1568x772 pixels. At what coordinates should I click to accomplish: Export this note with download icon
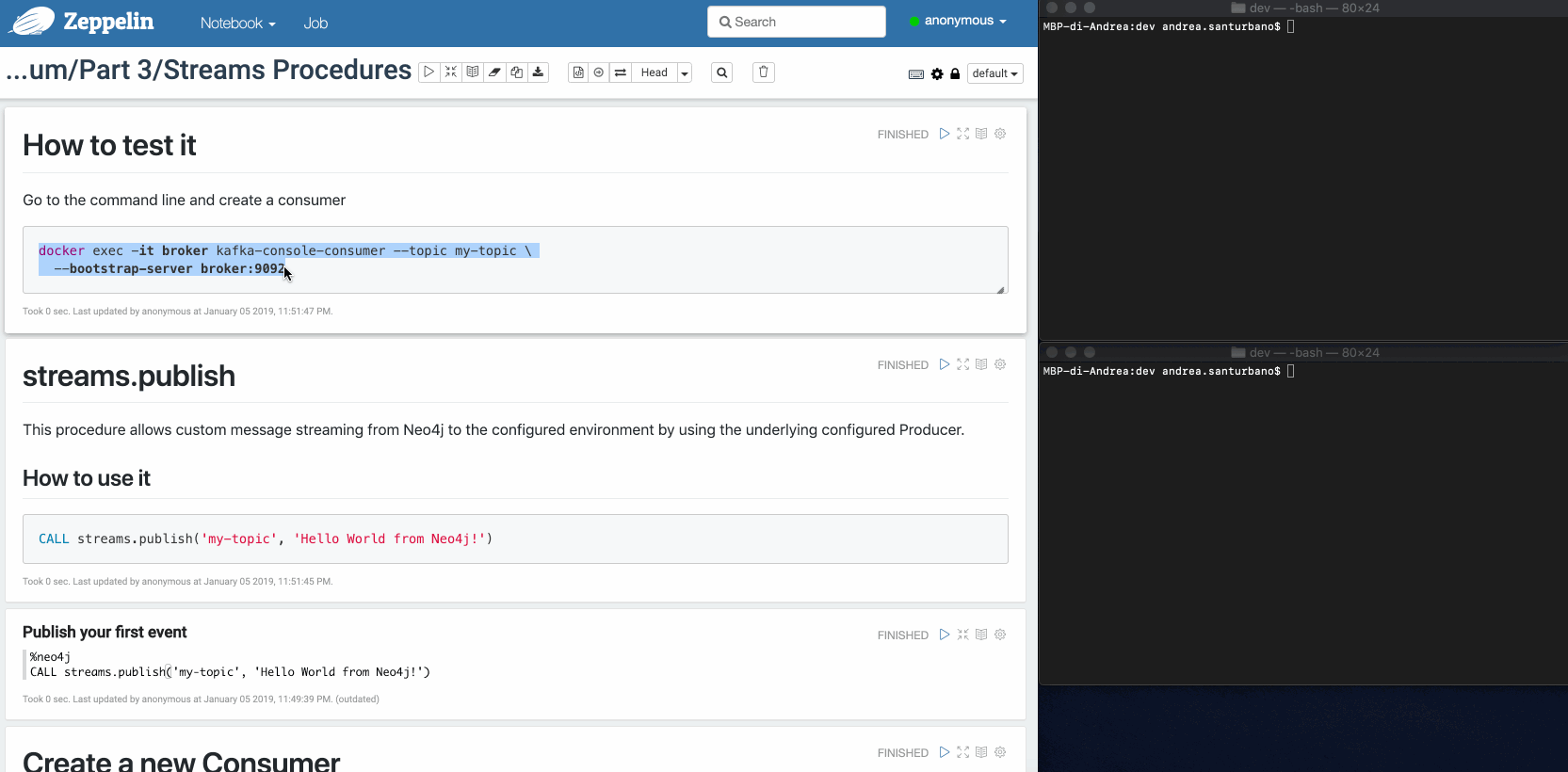tap(538, 72)
